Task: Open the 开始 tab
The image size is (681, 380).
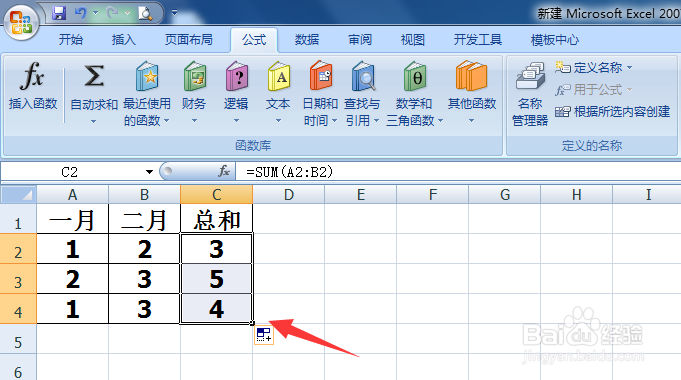Action: (71, 40)
